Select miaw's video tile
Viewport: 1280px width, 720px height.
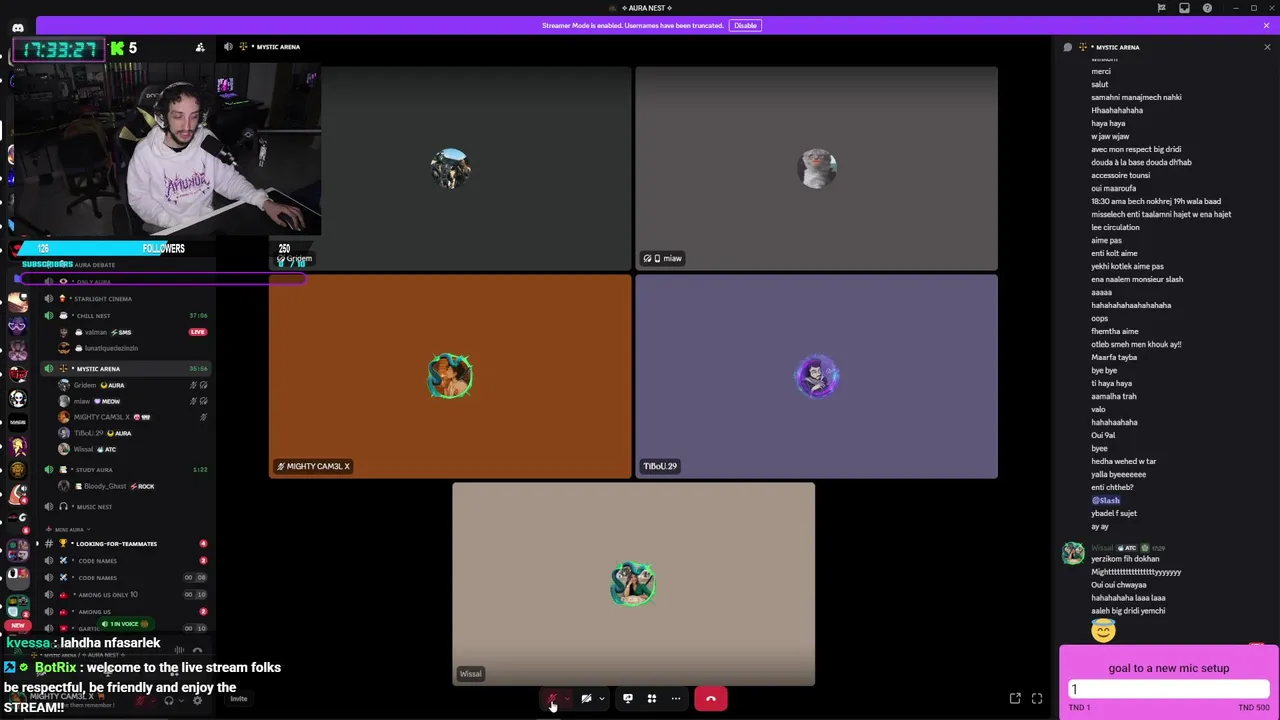point(816,169)
